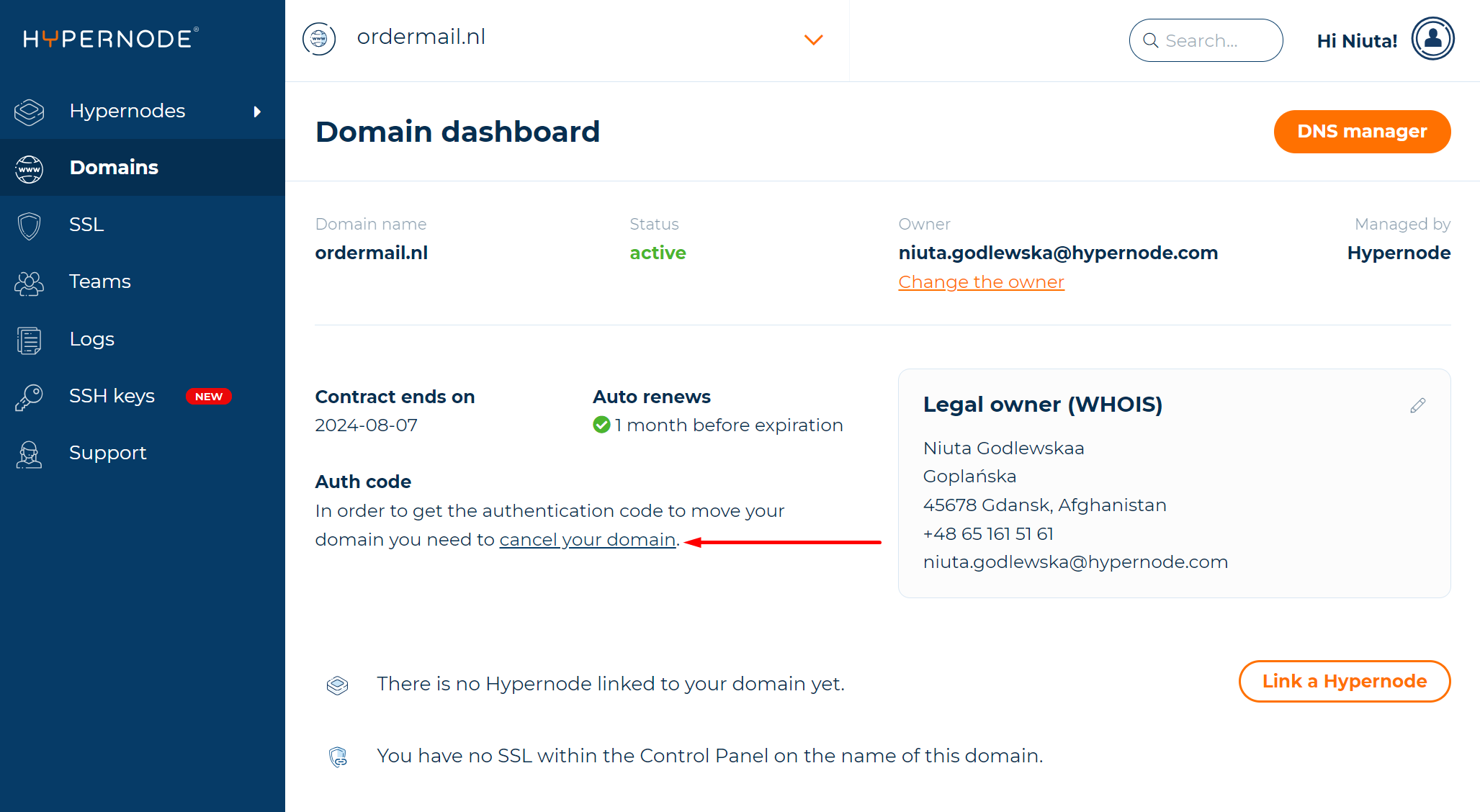
Task: Select Domains in the sidebar
Action: point(143,168)
